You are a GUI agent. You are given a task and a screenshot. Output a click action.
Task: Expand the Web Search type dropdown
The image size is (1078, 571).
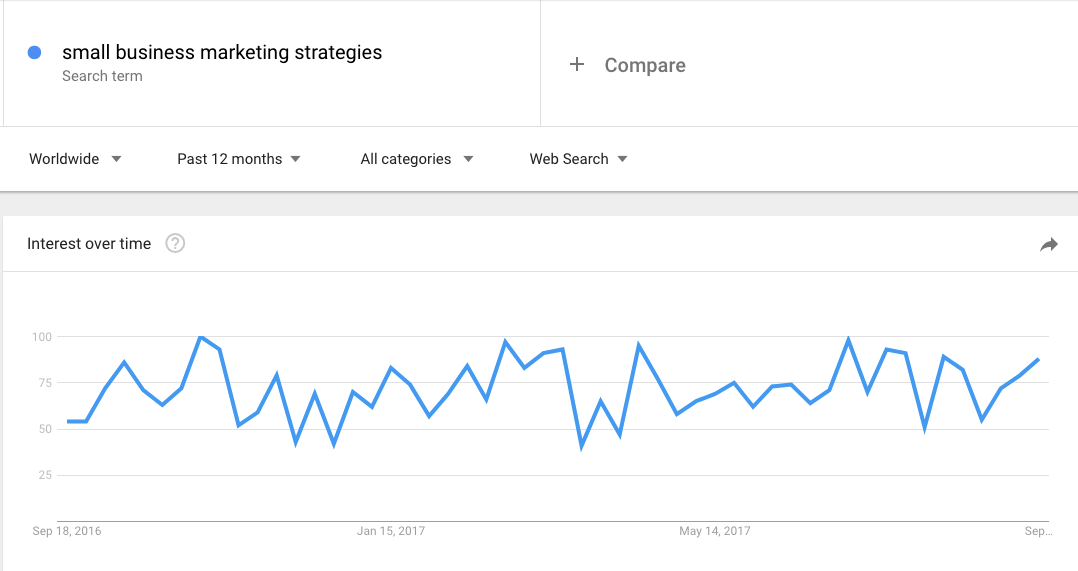click(578, 159)
